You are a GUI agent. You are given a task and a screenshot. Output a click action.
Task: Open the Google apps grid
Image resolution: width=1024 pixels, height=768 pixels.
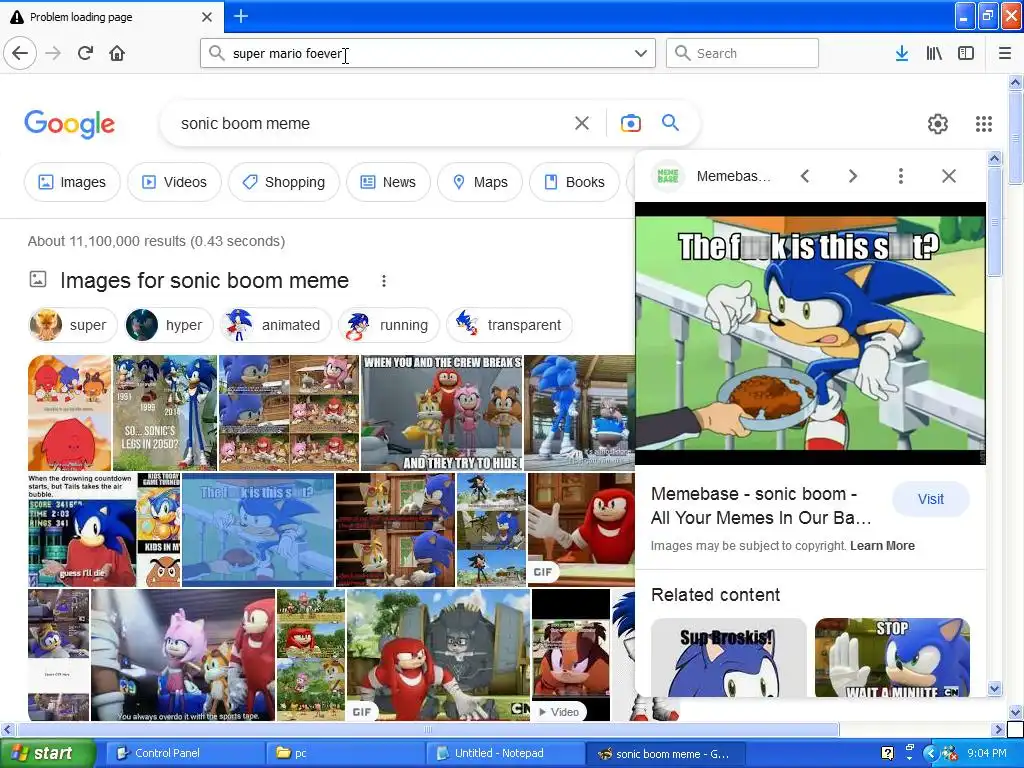[x=984, y=123]
